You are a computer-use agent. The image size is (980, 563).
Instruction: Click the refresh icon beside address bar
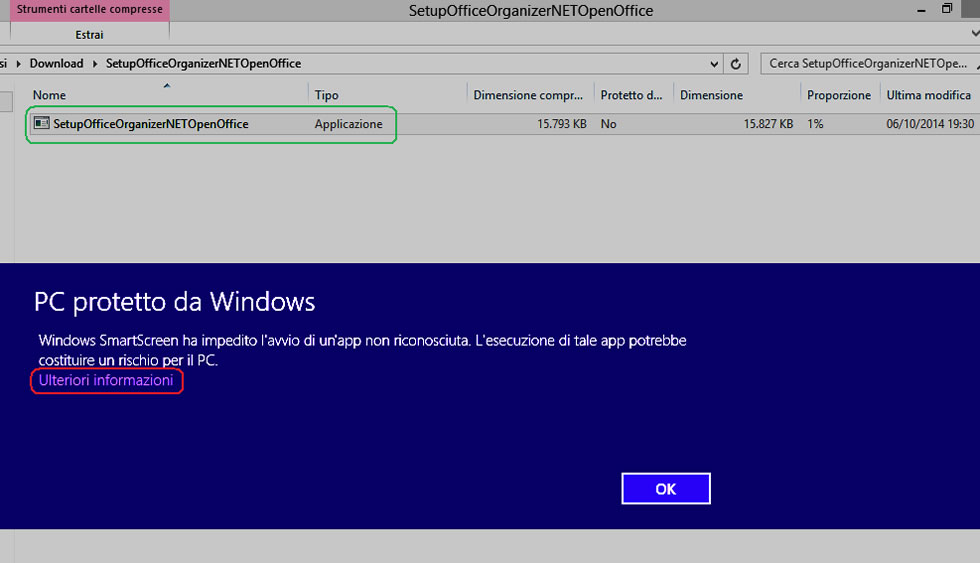tap(736, 64)
